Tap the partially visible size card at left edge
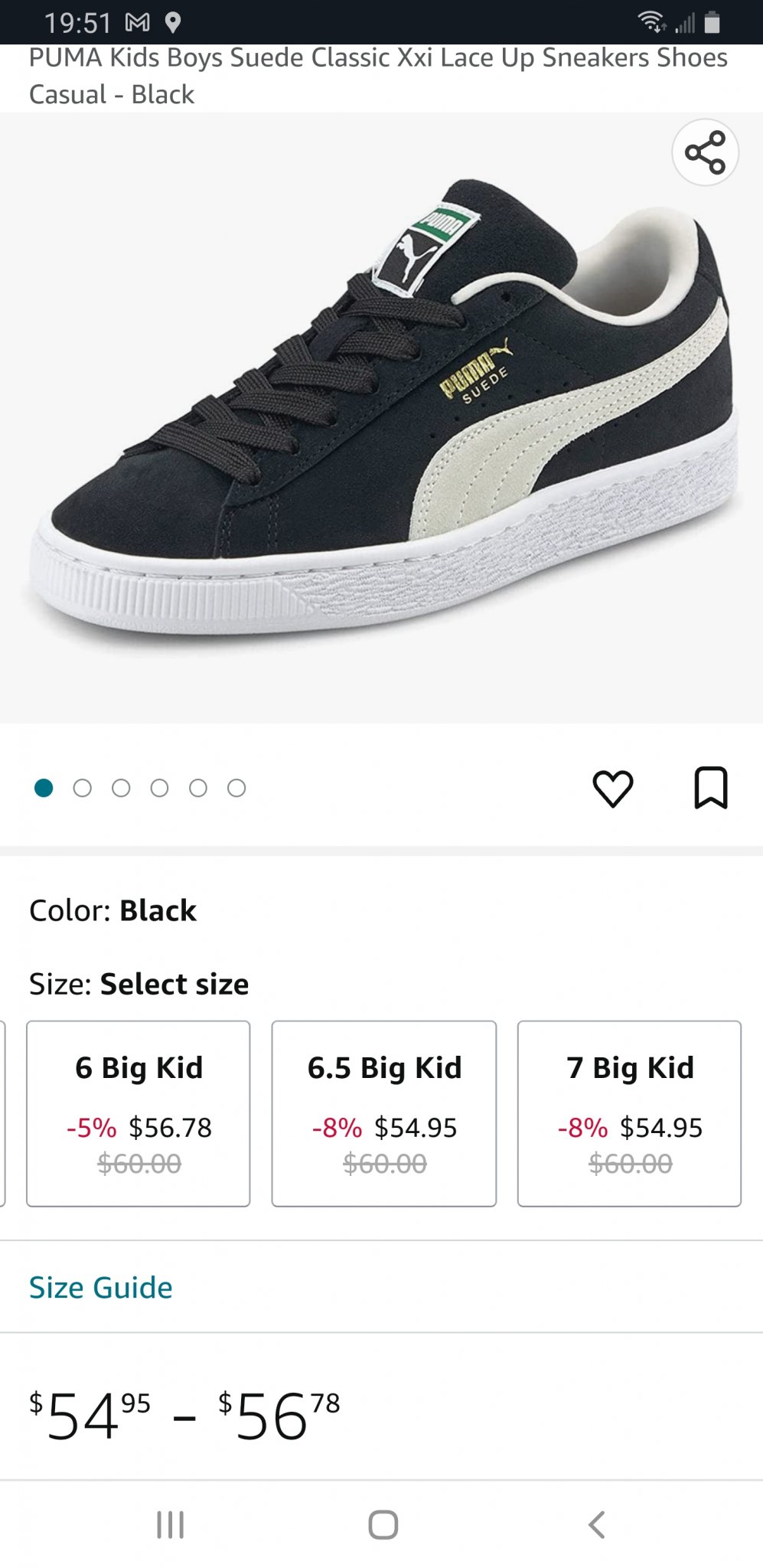Viewport: 763px width, 1568px height. [3, 1113]
